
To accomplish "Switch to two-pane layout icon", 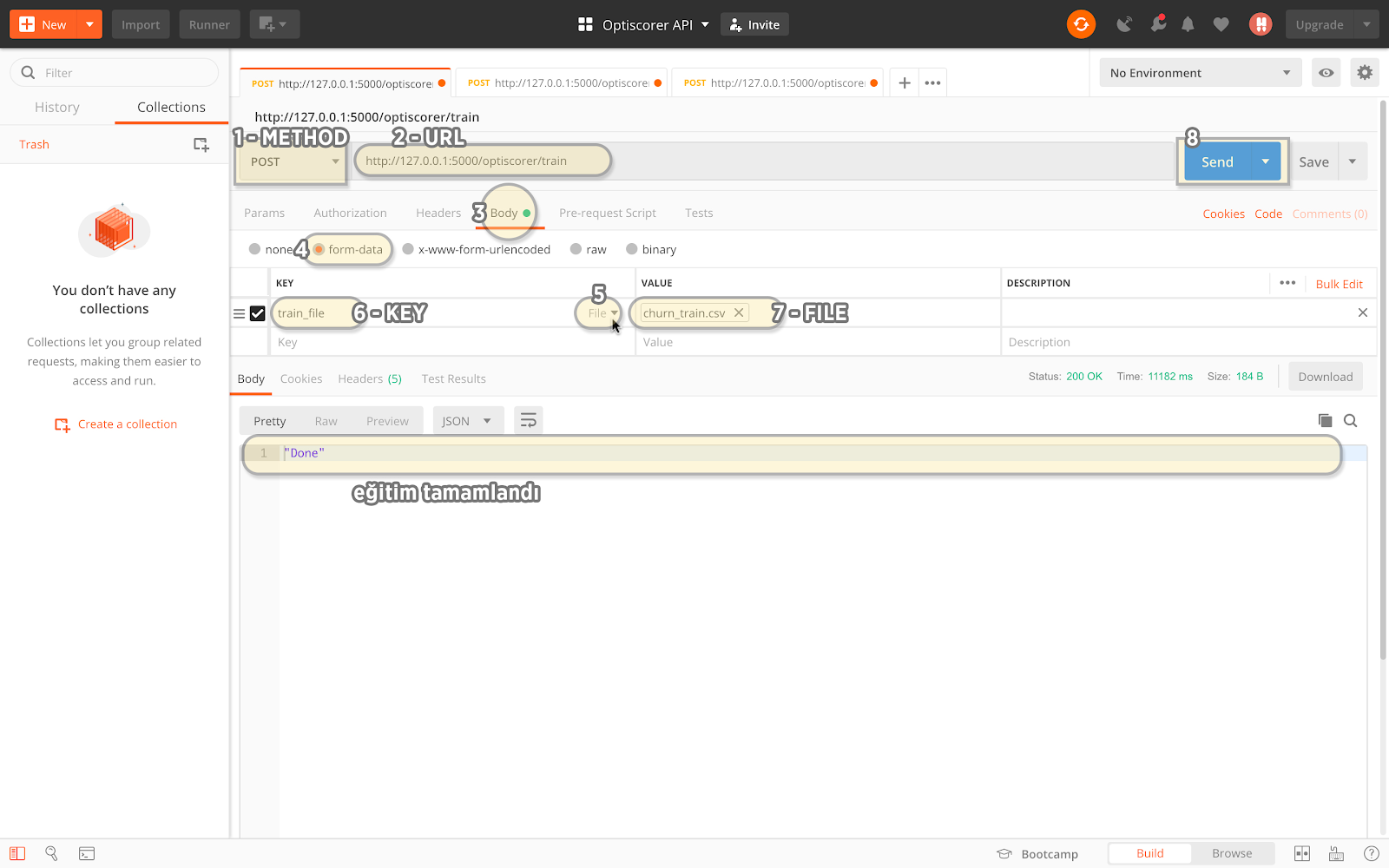I will coord(1302,853).
